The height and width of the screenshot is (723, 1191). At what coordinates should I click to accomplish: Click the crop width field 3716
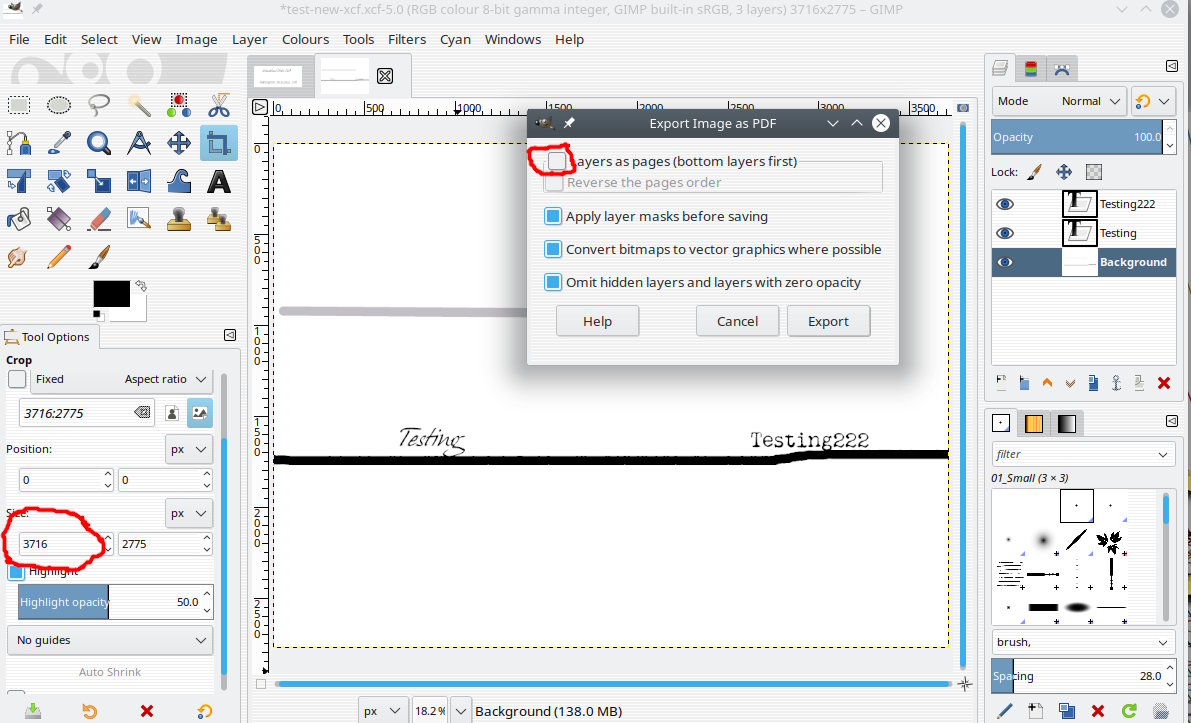coord(60,544)
